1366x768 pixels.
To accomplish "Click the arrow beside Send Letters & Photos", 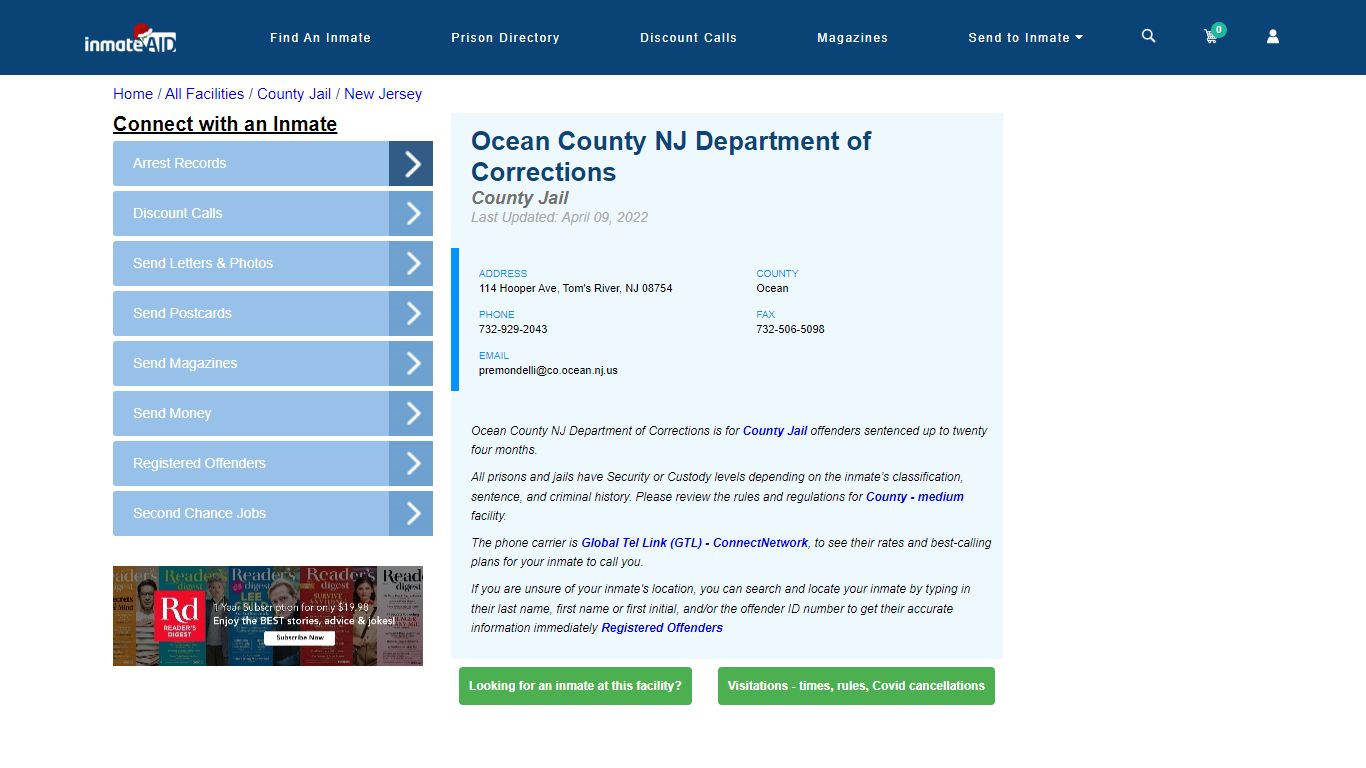I will point(411,263).
